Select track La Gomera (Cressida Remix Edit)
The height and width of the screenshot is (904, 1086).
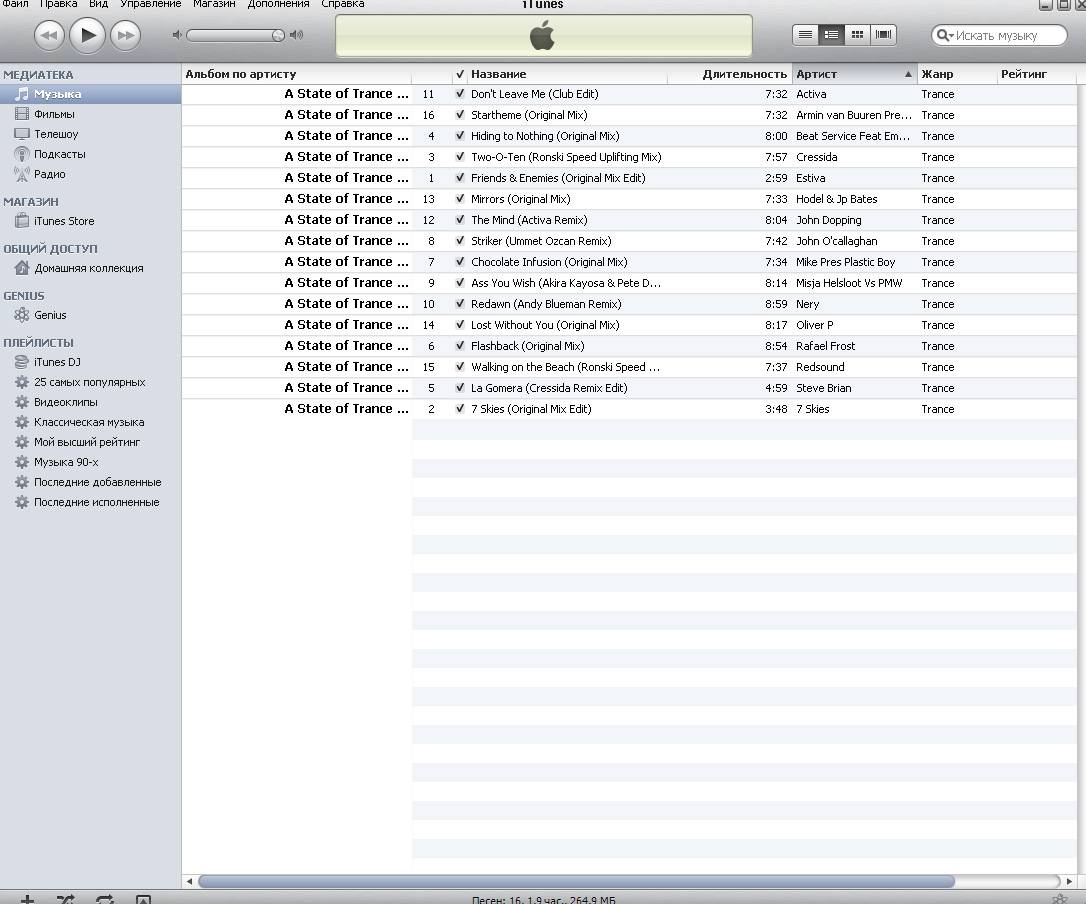[x=549, y=388]
